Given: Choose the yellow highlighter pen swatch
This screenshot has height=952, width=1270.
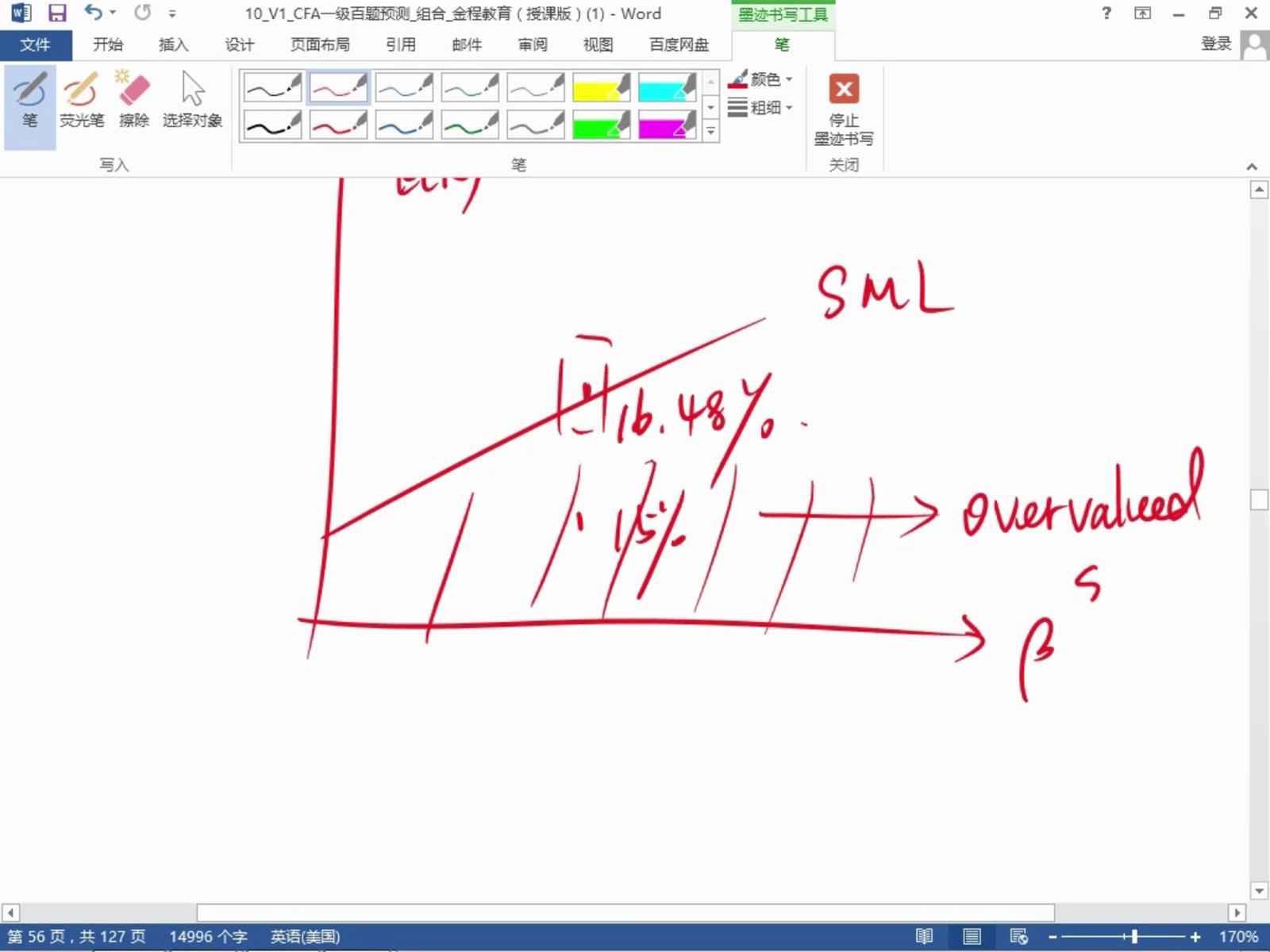Looking at the screenshot, I should (x=601, y=87).
